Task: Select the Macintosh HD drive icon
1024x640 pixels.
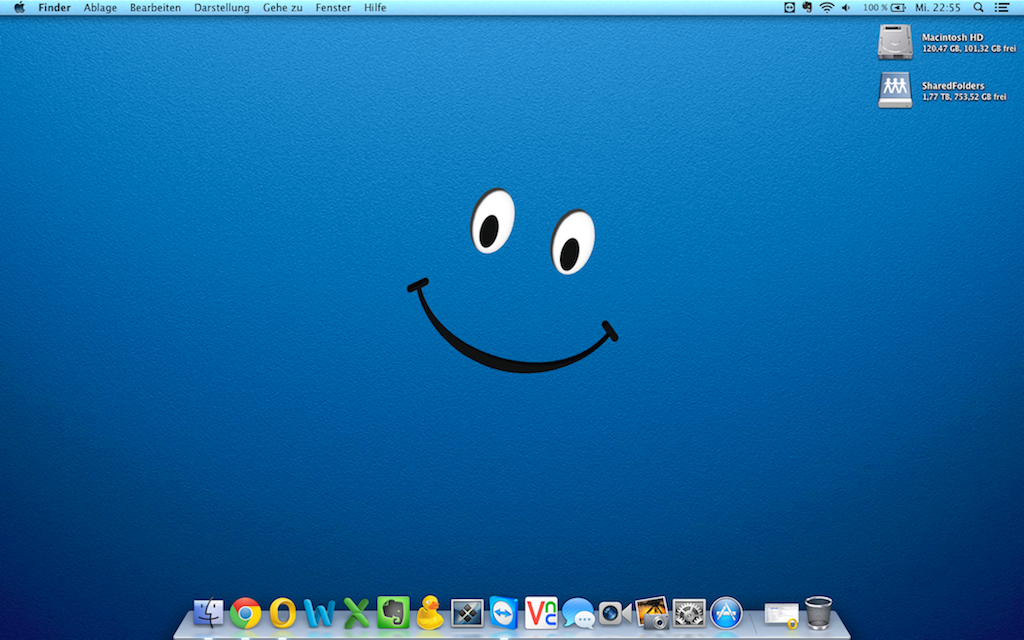Action: click(895, 42)
